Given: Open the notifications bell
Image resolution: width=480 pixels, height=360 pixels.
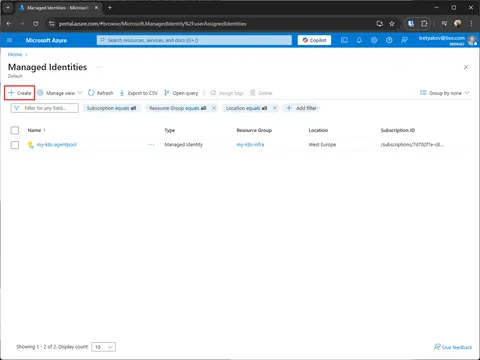Looking at the screenshot, I should click(x=359, y=40).
